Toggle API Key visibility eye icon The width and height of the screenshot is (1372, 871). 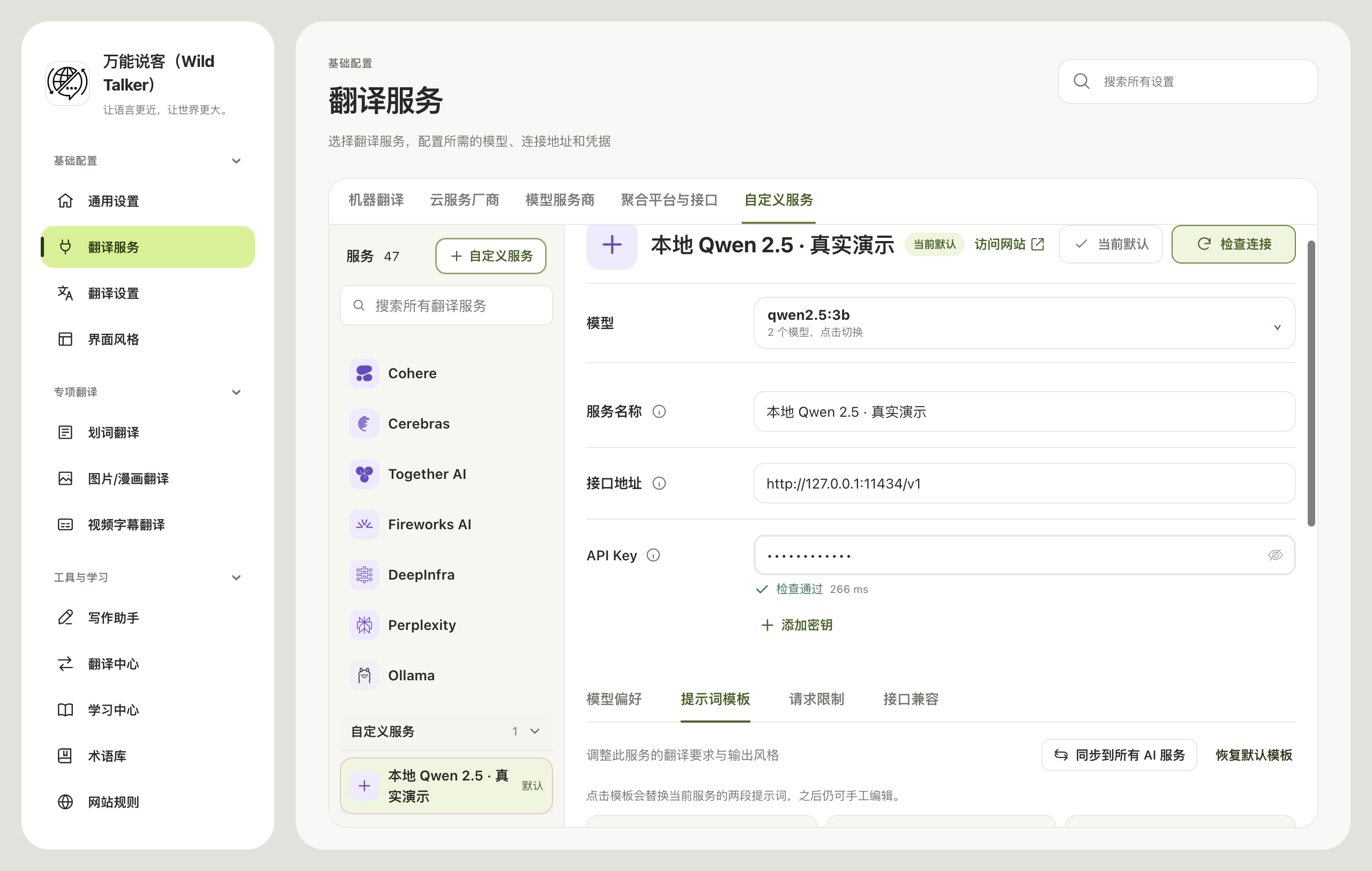pyautogui.click(x=1275, y=555)
